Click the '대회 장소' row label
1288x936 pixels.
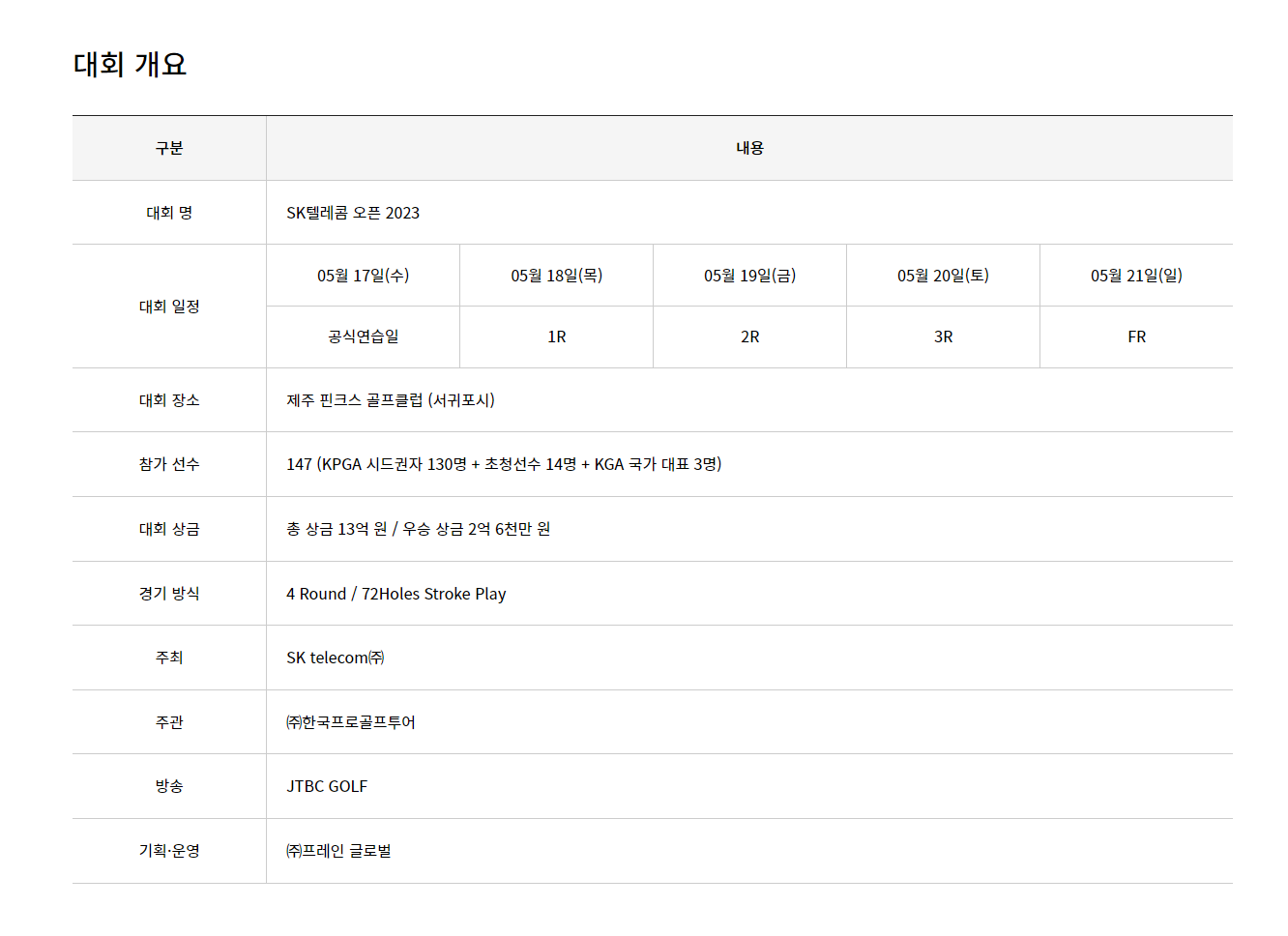pyautogui.click(x=169, y=400)
